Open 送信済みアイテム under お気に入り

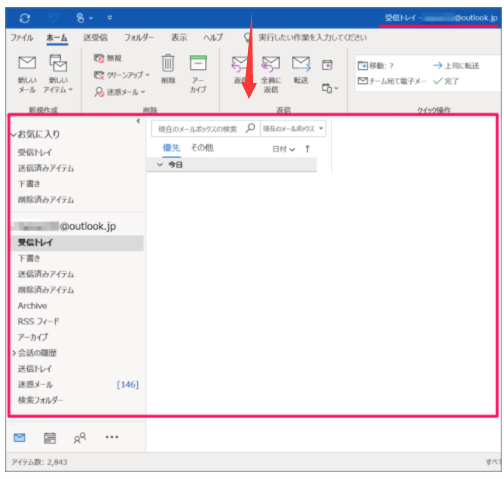click(x=46, y=168)
